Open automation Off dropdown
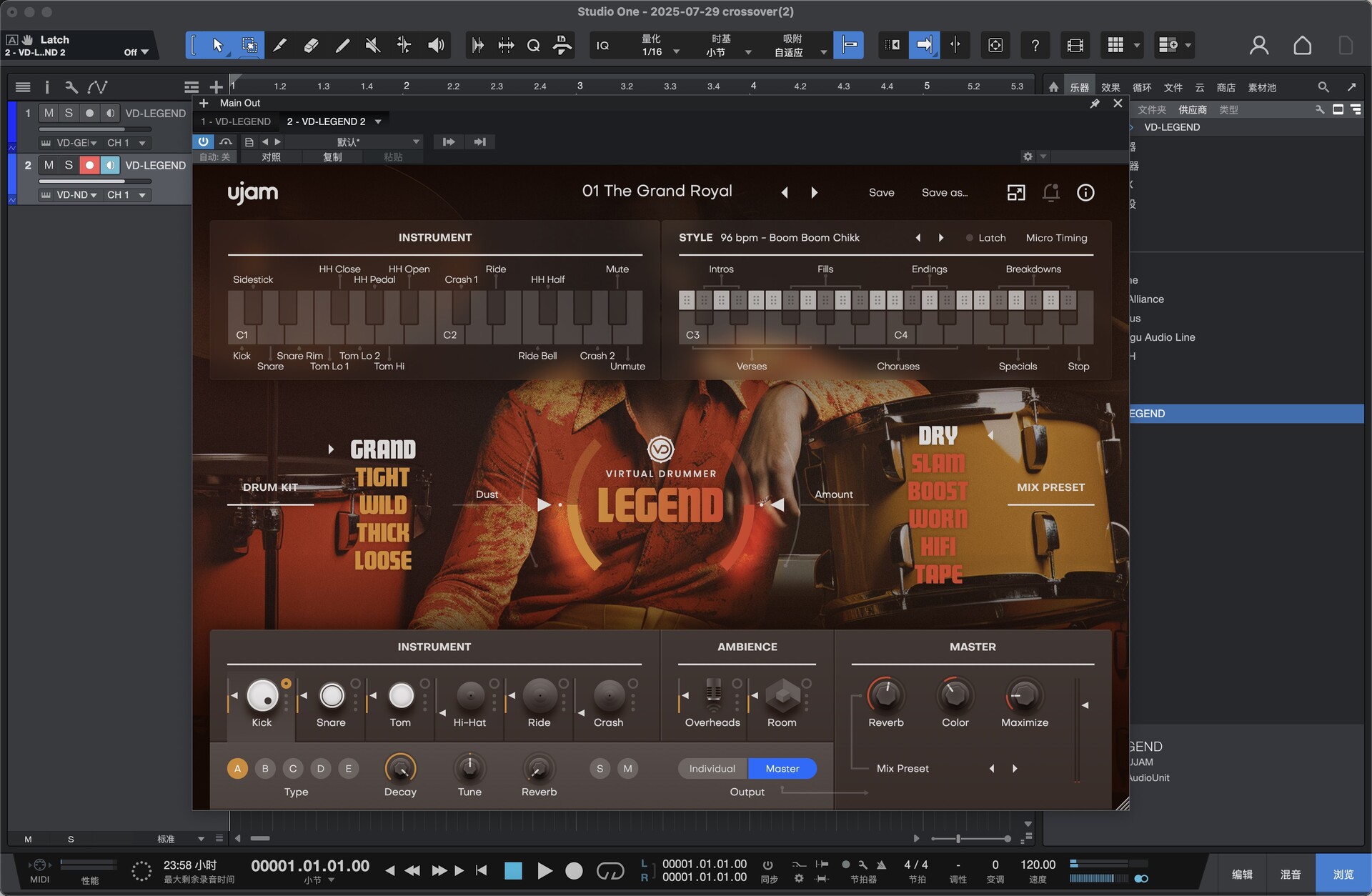Screen dimensions: 1372x896 [x=136, y=52]
